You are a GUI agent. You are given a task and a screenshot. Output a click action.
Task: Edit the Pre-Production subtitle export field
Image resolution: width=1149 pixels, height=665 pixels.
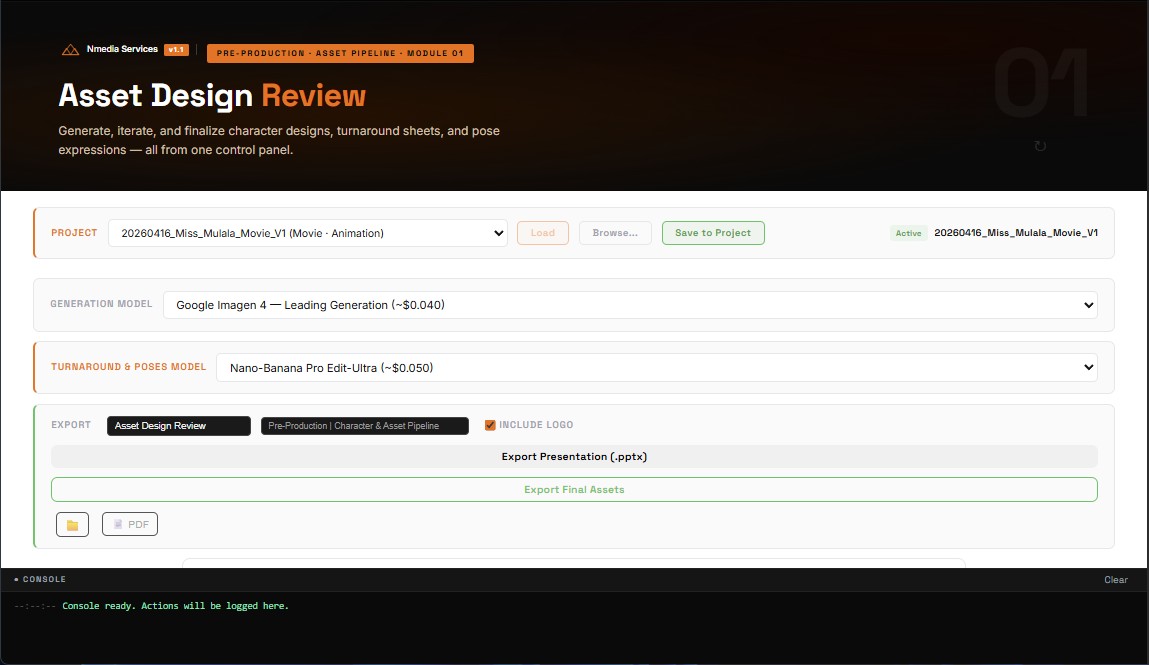tap(365, 426)
